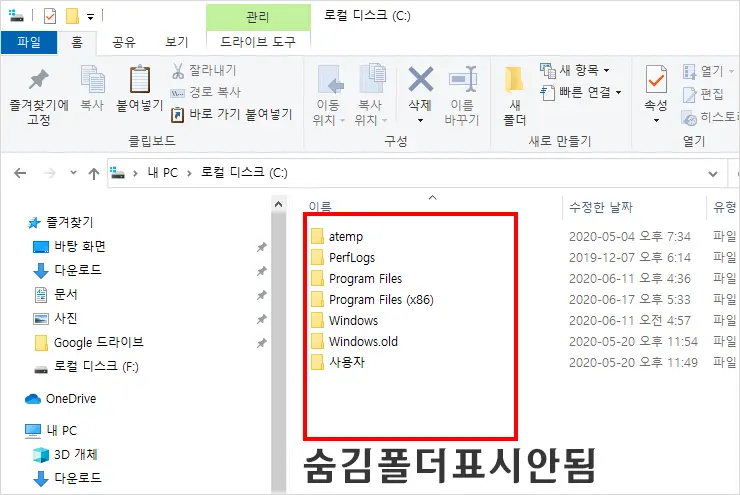740x495 pixels.
Task: Open the address bar history dropdown
Action: pos(713,174)
